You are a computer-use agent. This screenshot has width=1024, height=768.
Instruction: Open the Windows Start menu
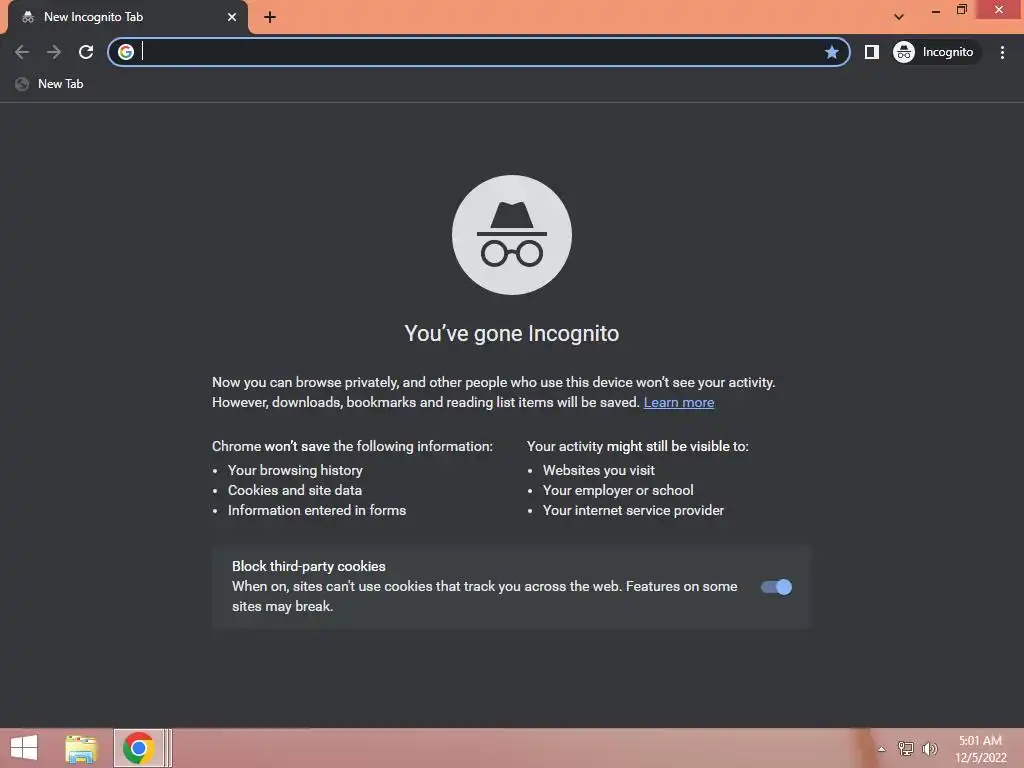point(24,748)
